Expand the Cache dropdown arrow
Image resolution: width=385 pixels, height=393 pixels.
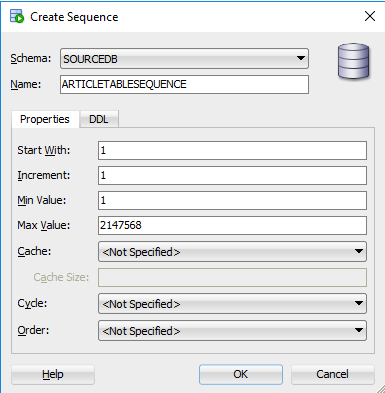pos(359,251)
